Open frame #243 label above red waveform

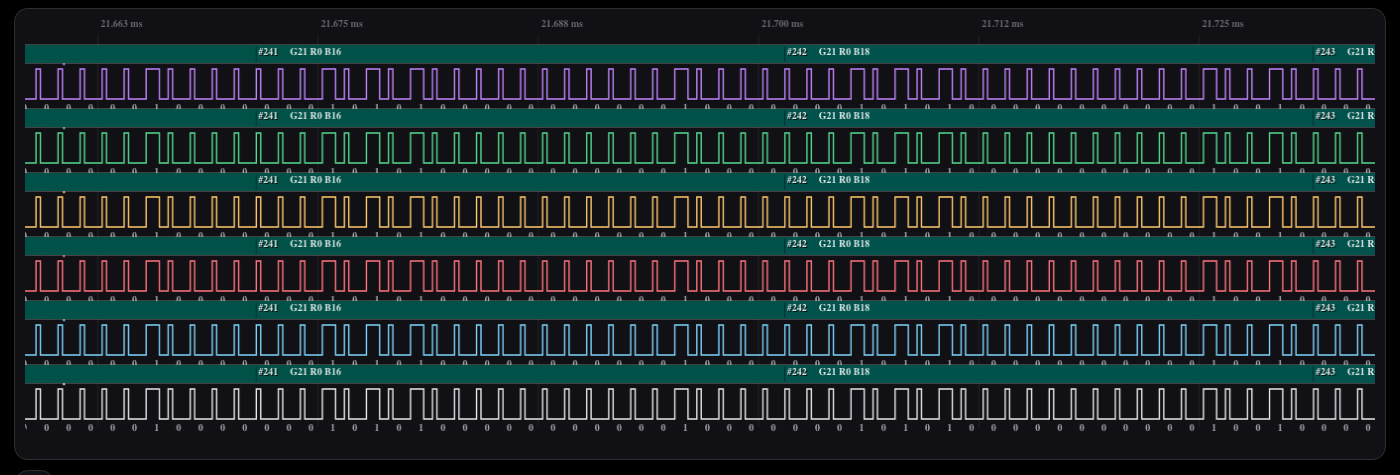(x=1344, y=244)
